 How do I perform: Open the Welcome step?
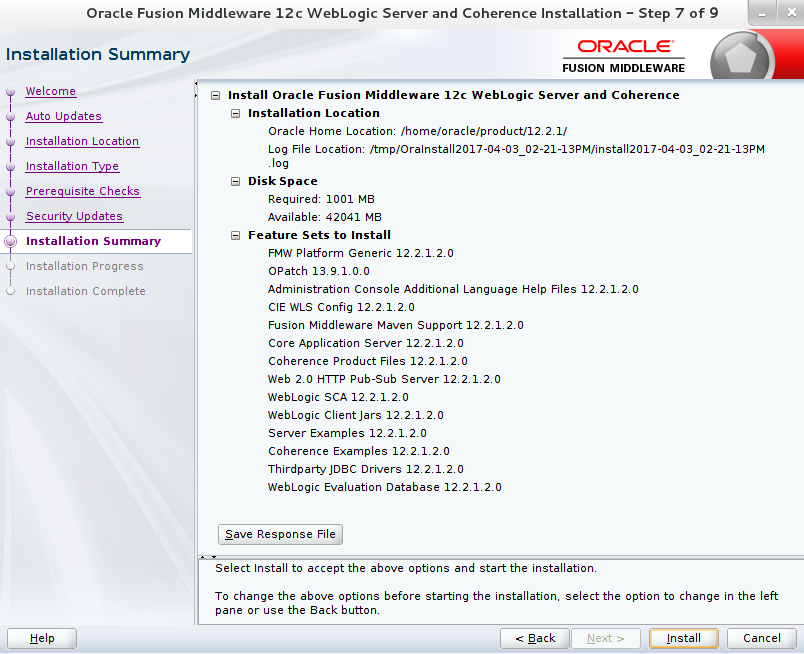click(x=50, y=91)
